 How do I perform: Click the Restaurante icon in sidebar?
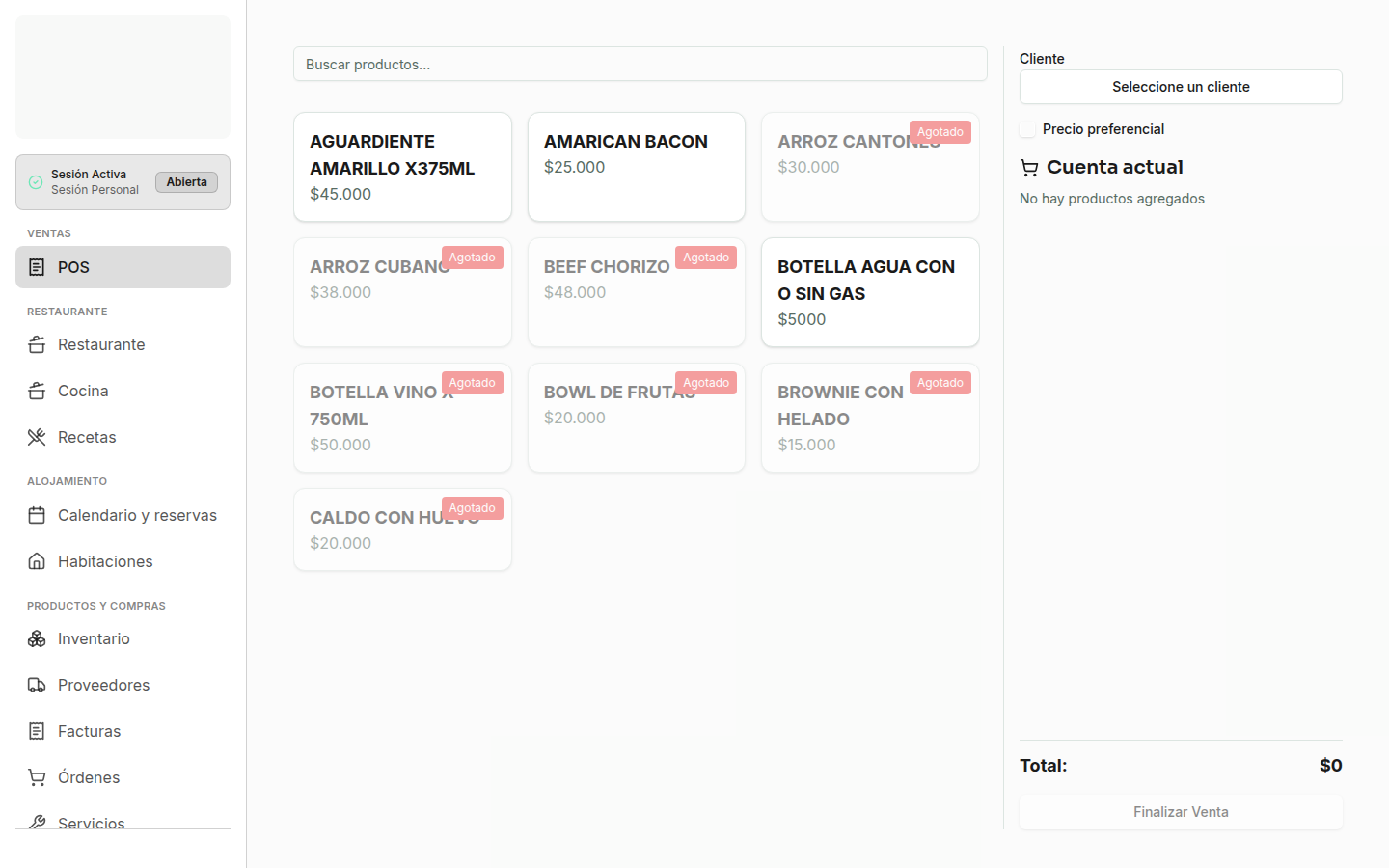click(37, 344)
